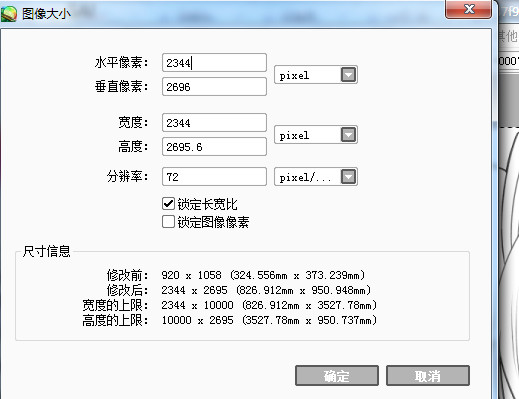The width and height of the screenshot is (519, 399).
Task: Uncheck the 锁定长宽比 checkbox
Action: pos(168,204)
